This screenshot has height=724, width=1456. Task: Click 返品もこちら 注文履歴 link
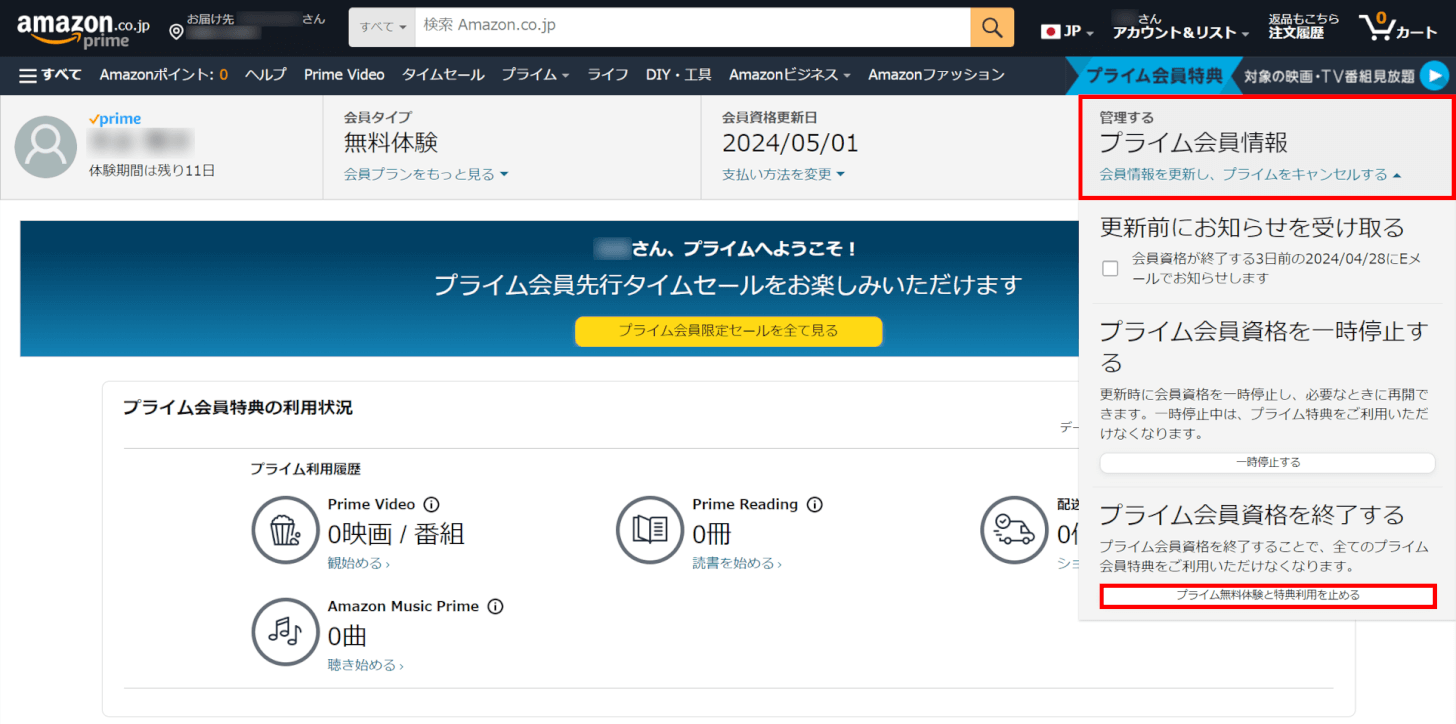[x=1304, y=27]
